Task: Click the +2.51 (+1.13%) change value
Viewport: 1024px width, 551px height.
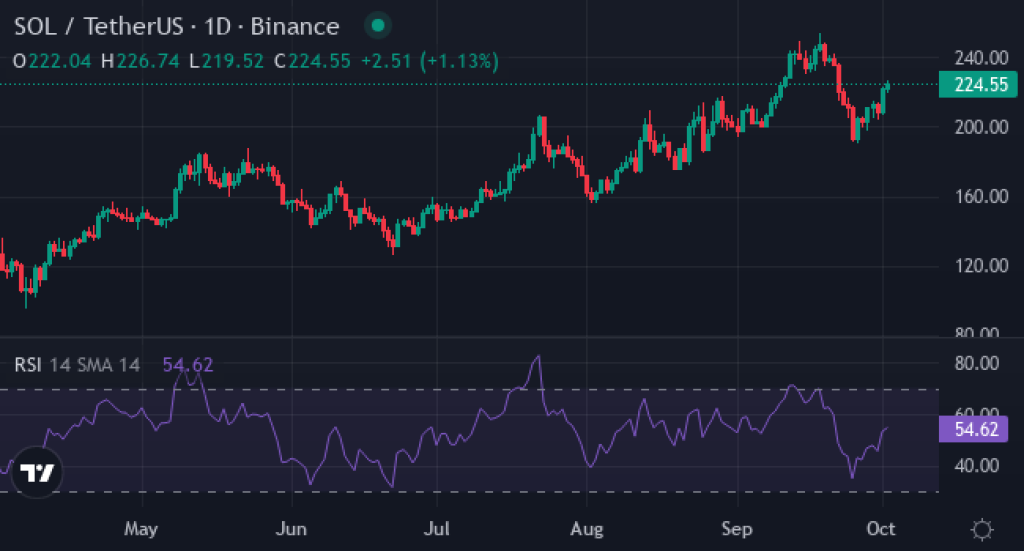Action: click(429, 61)
